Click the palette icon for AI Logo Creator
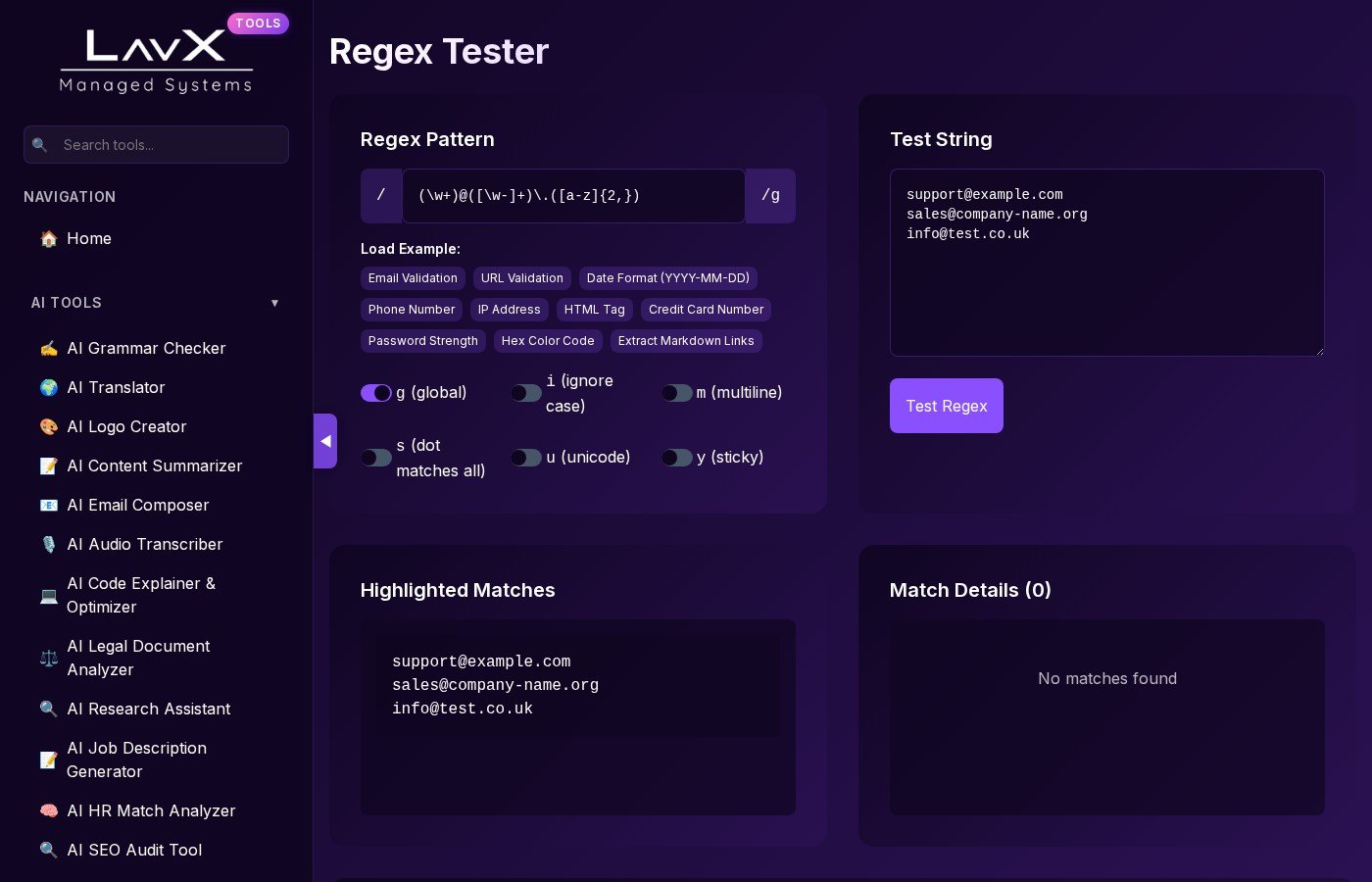Viewport: 1372px width, 882px height. 48,426
